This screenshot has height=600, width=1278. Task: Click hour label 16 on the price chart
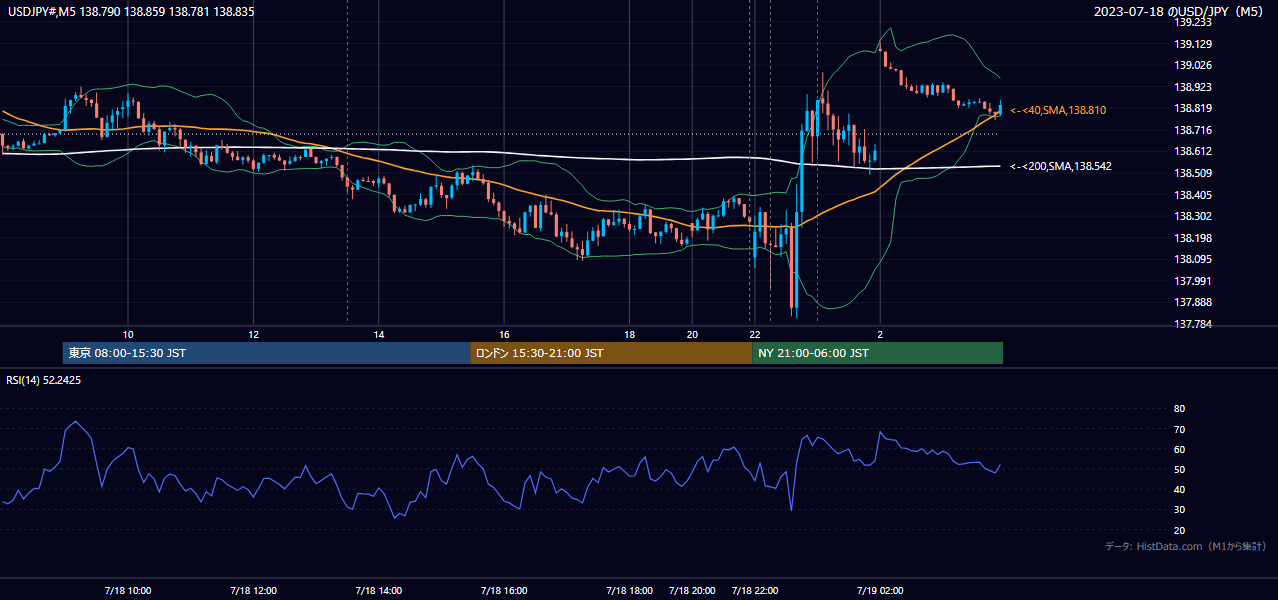(504, 334)
